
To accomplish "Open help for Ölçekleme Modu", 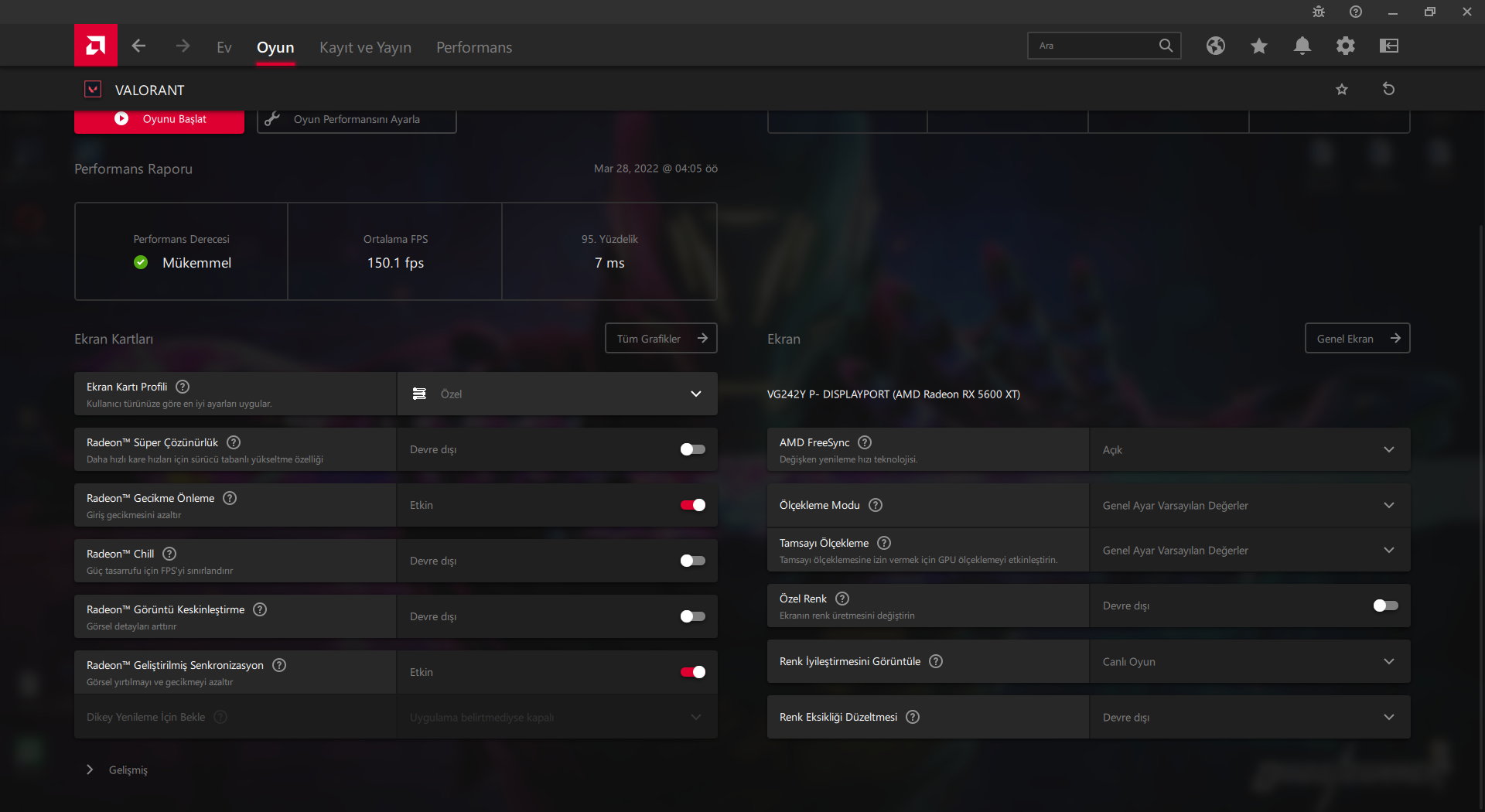I will (x=876, y=505).
